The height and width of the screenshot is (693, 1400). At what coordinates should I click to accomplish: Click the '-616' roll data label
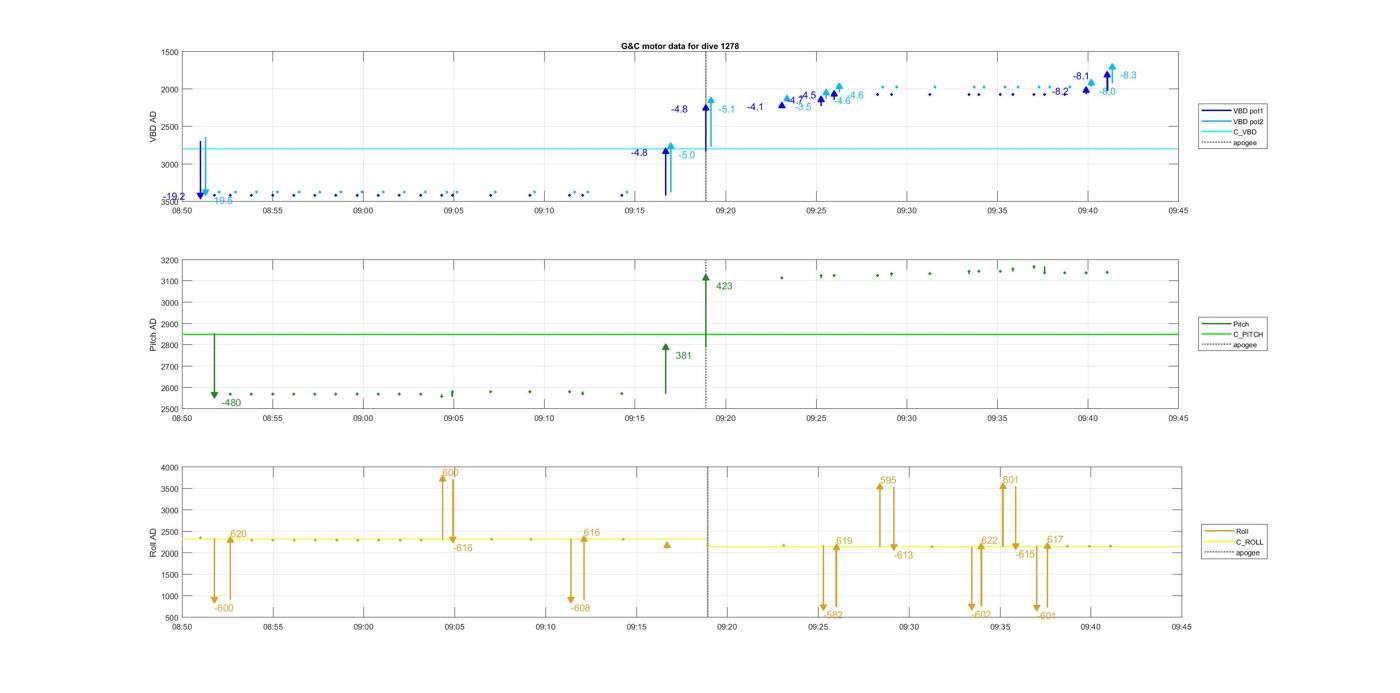[x=463, y=548]
